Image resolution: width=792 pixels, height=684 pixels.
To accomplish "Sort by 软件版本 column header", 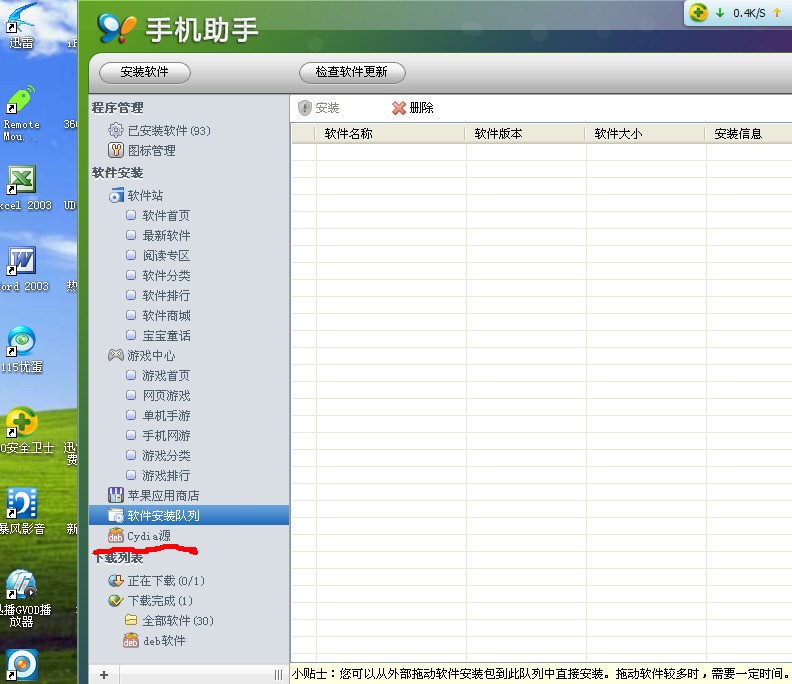I will [526, 134].
